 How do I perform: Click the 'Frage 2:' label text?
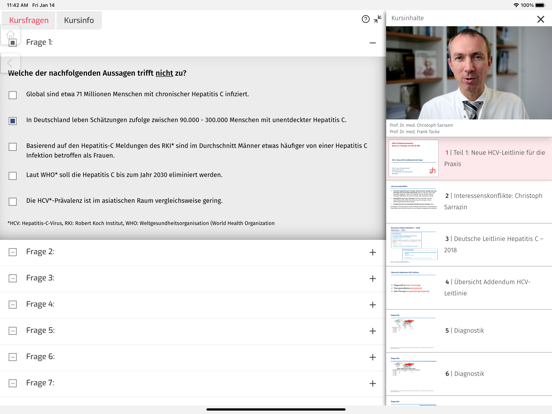point(40,252)
